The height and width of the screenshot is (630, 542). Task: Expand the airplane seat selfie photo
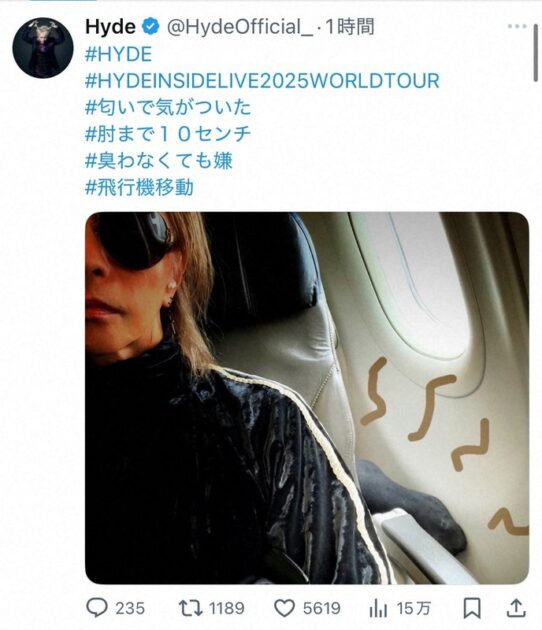(x=307, y=398)
